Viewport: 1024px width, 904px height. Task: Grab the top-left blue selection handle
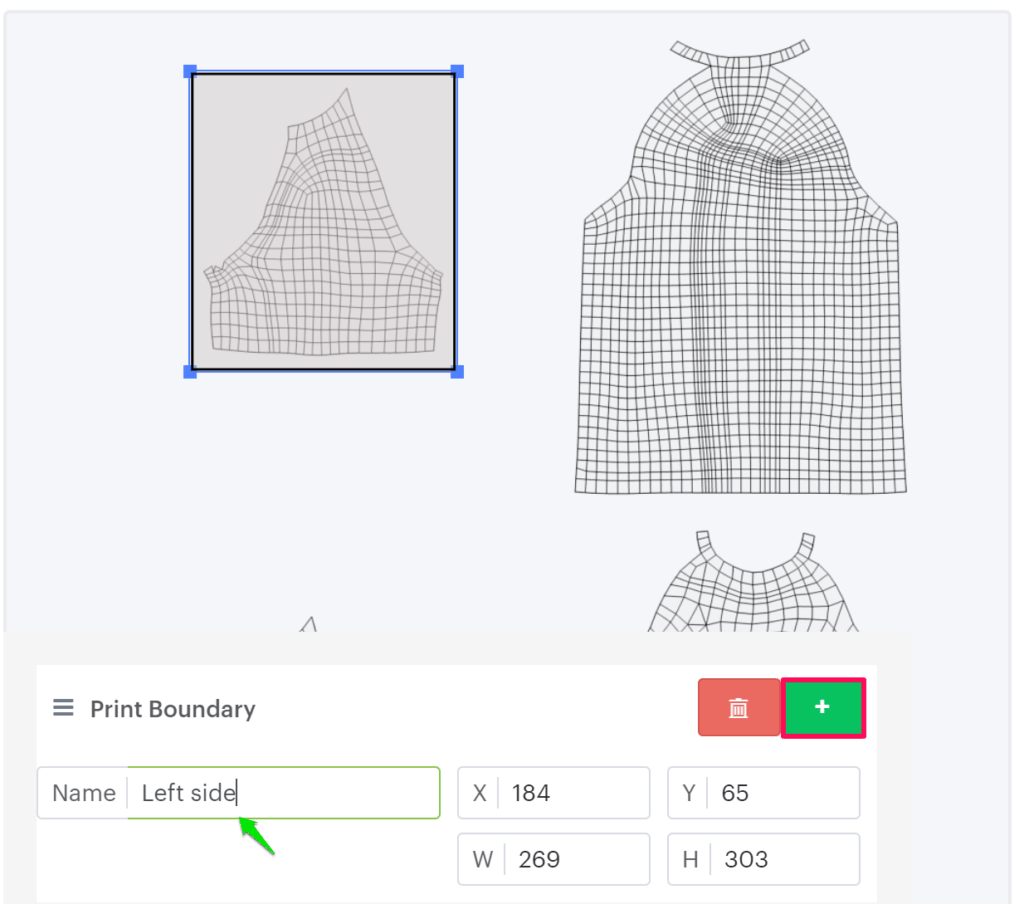tap(190, 71)
